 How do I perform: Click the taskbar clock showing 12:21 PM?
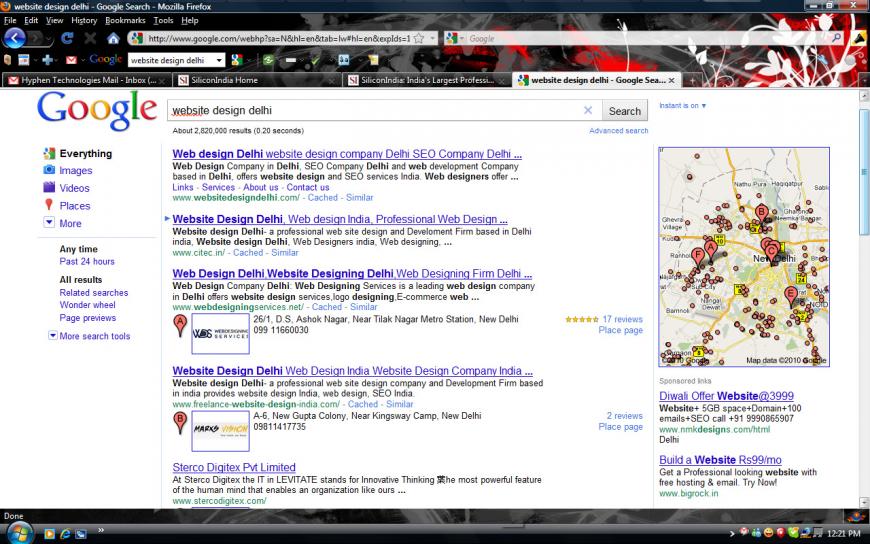click(843, 534)
